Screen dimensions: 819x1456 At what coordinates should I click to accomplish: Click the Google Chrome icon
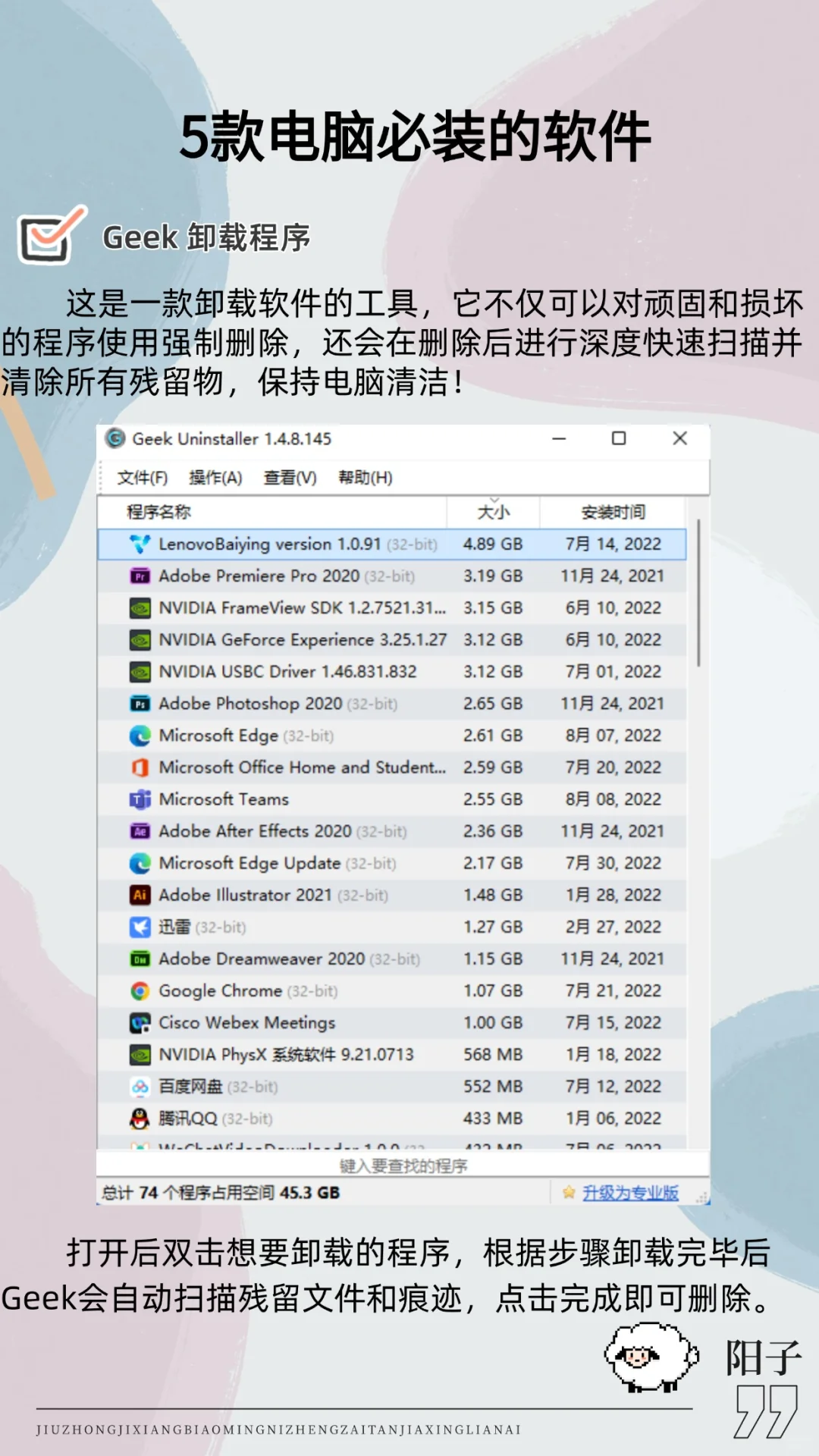pyautogui.click(x=140, y=991)
